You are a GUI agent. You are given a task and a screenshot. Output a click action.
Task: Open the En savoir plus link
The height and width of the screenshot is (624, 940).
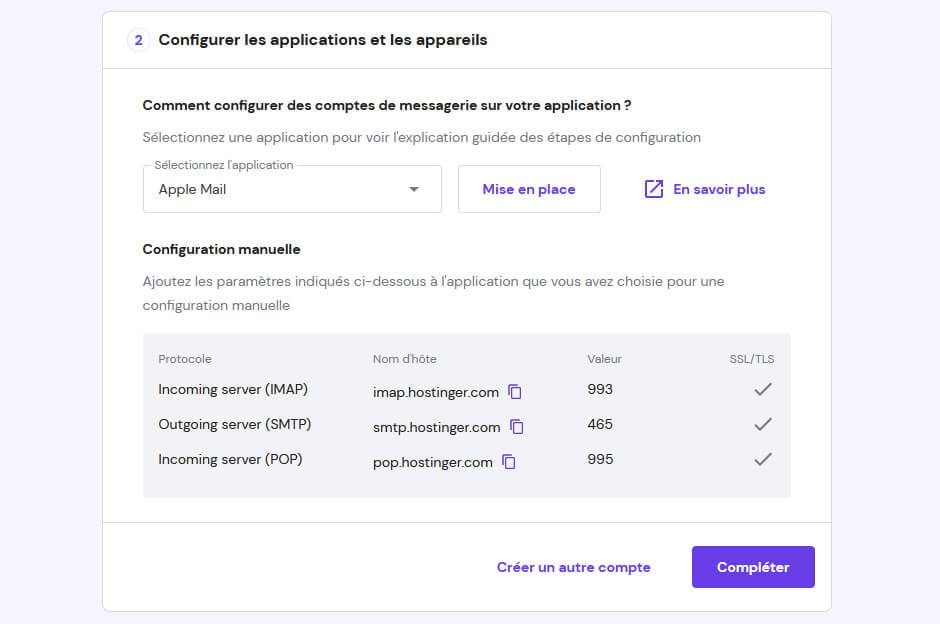pyautogui.click(x=704, y=189)
